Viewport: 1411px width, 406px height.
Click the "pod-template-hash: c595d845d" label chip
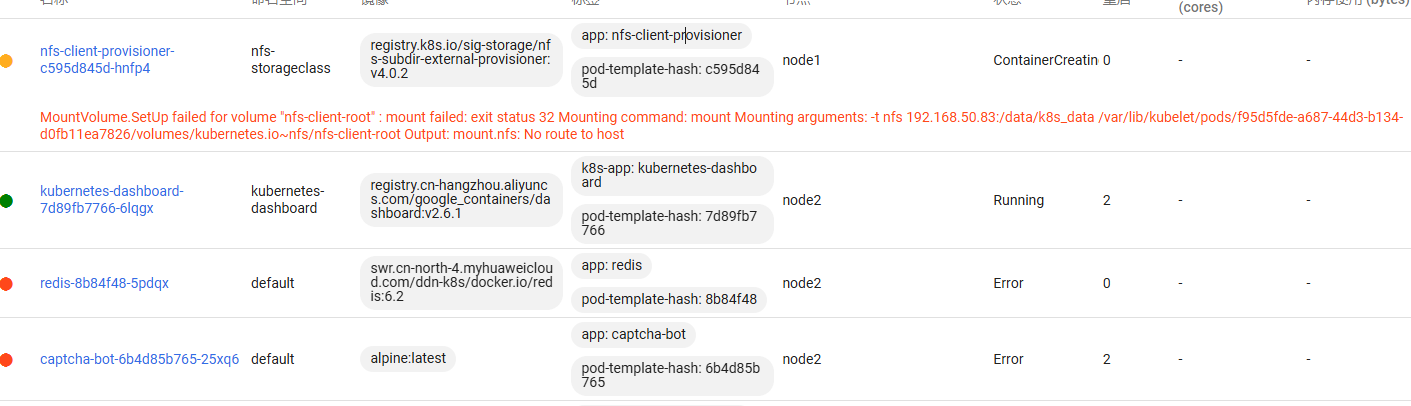[x=670, y=76]
